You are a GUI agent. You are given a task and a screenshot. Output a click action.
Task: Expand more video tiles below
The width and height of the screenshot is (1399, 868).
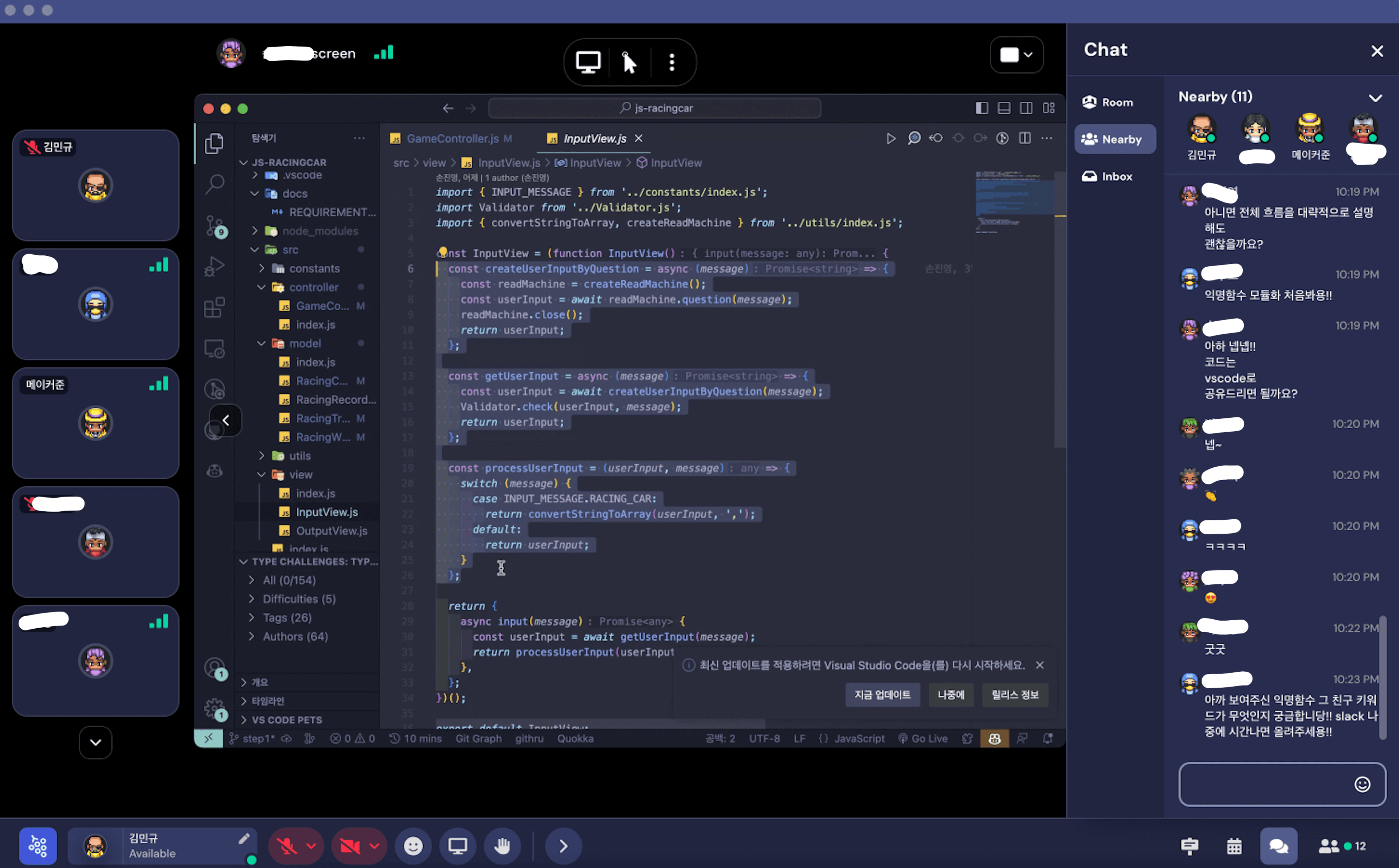tap(95, 742)
